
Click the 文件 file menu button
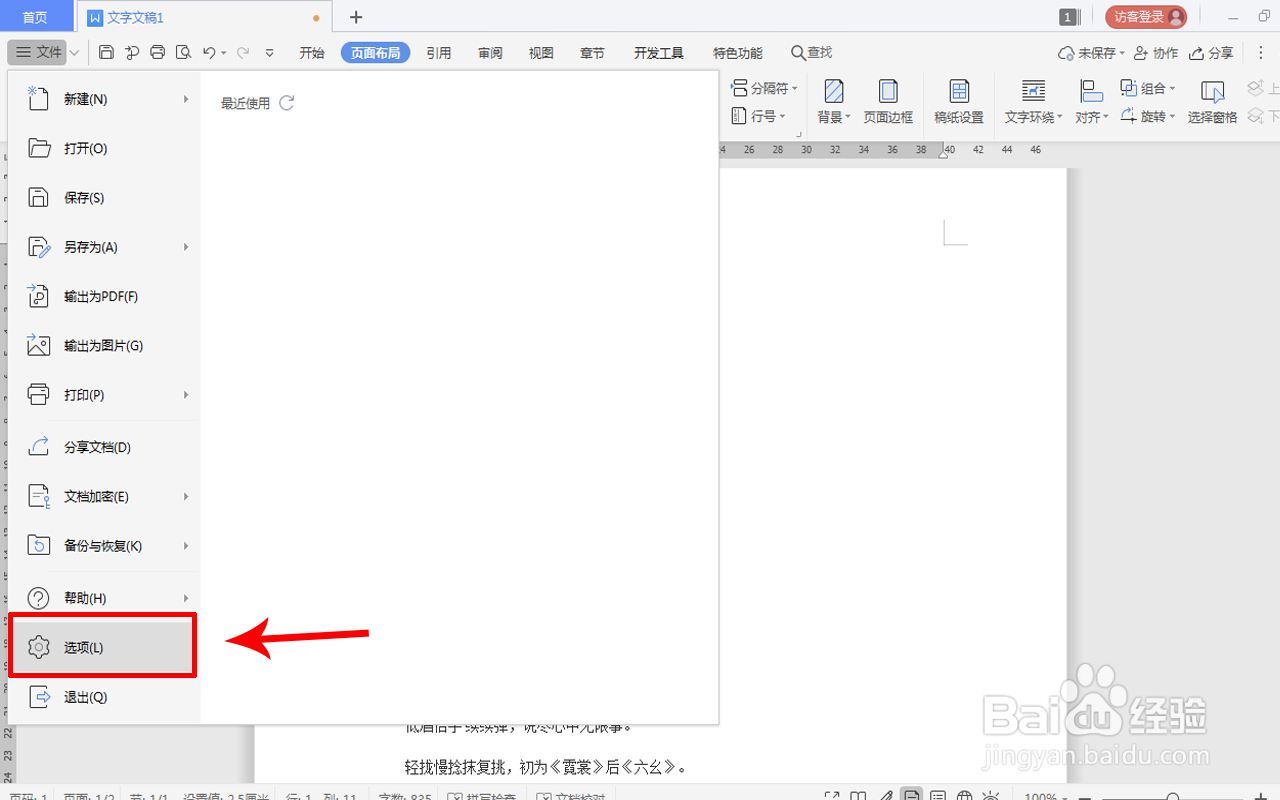click(x=37, y=53)
